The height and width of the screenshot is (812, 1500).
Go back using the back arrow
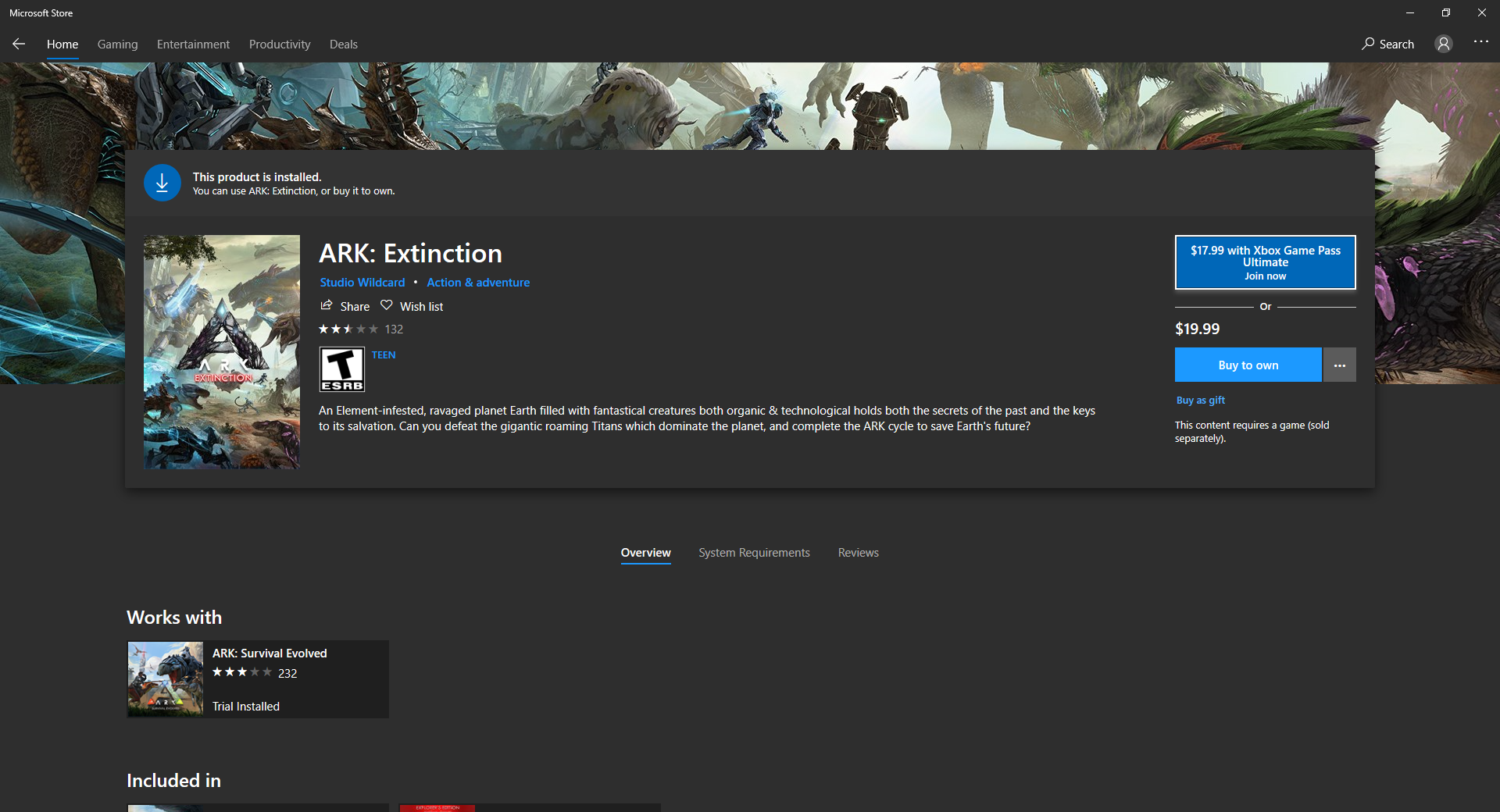click(19, 44)
